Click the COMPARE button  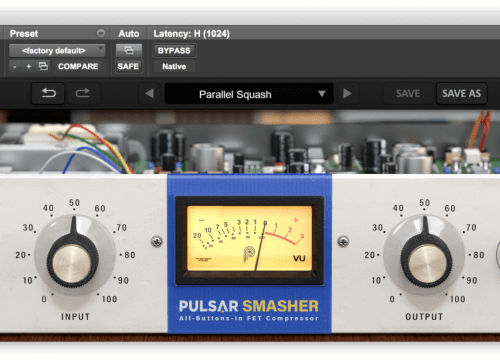pos(78,66)
